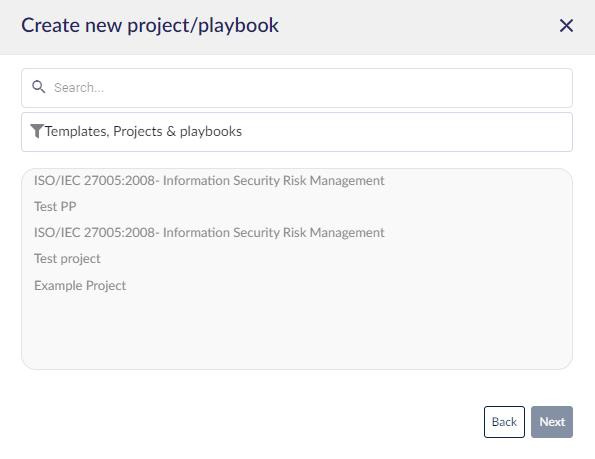Click the word playbooks in filter box
Image resolution: width=595 pixels, height=459 pixels.
click(211, 132)
